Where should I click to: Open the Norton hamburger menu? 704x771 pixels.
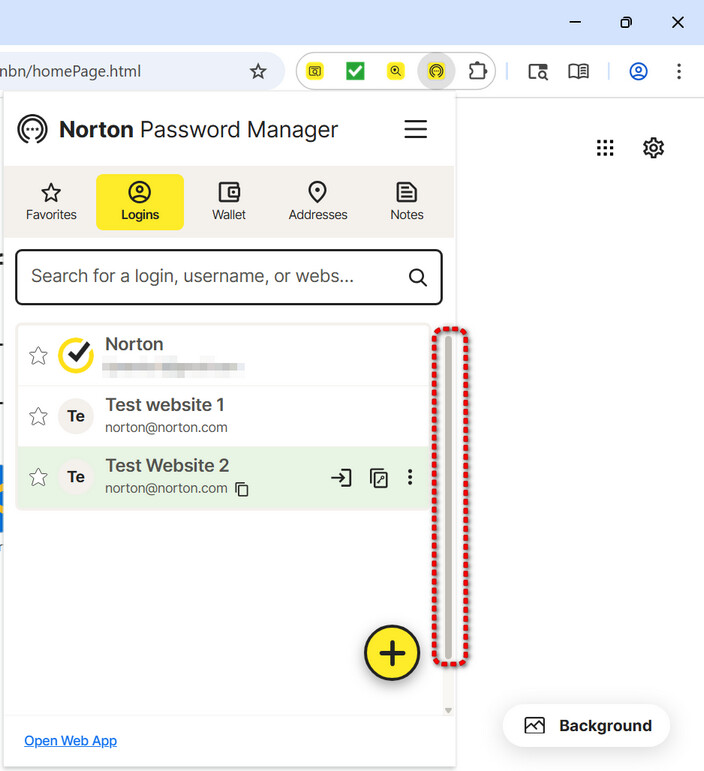click(415, 130)
